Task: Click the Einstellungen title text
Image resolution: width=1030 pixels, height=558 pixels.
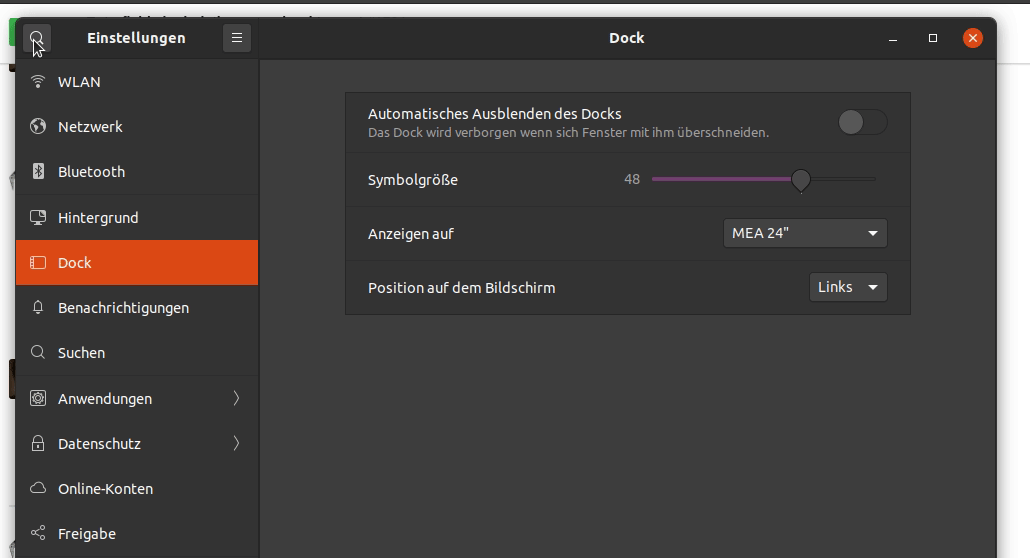Action: (x=136, y=38)
